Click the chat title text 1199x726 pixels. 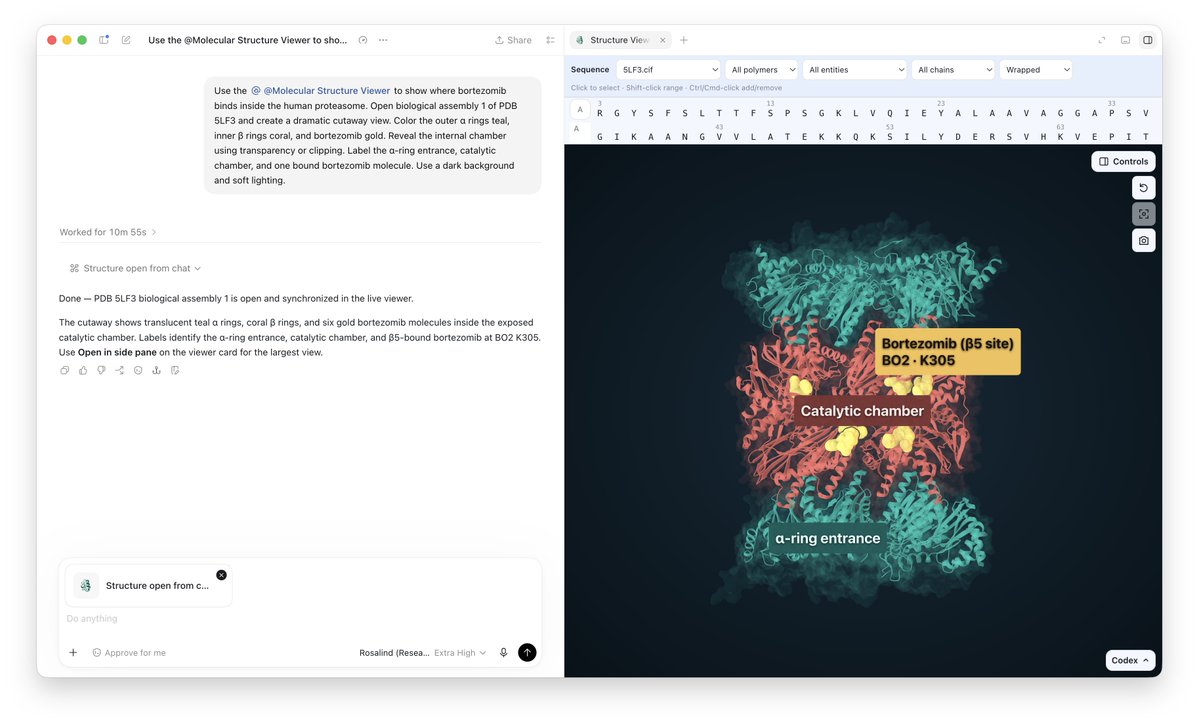[247, 40]
